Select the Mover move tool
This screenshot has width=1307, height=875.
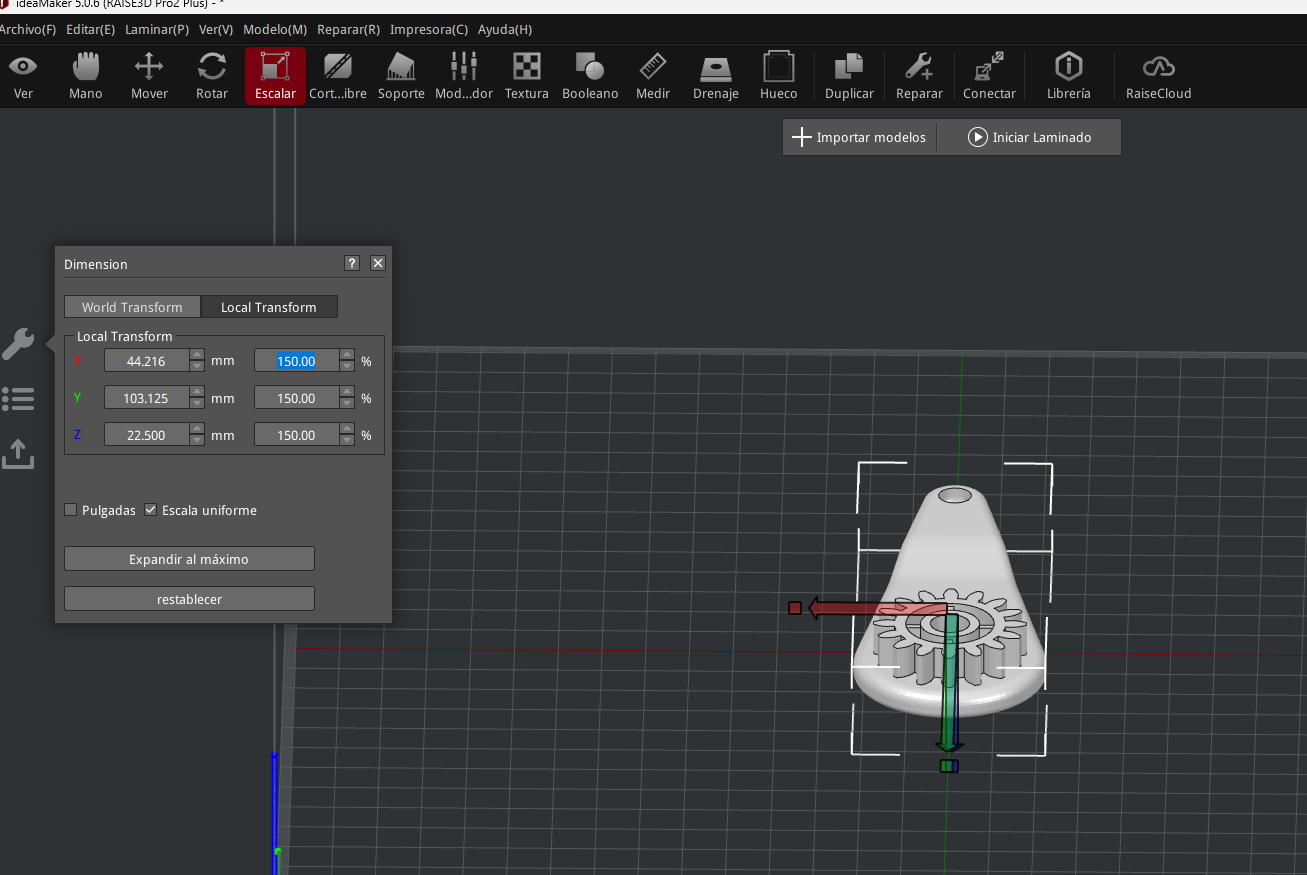pos(149,76)
